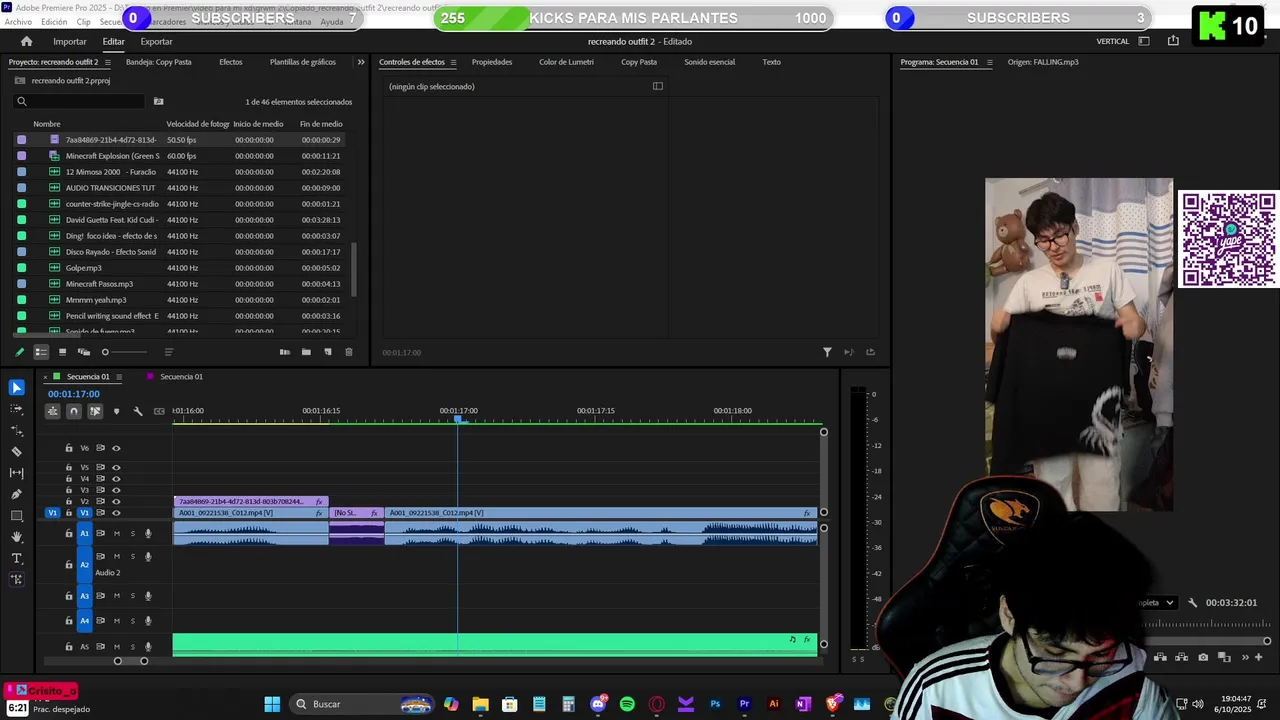Switch to Color de Lumetri tab
Image resolution: width=1280 pixels, height=720 pixels.
click(x=566, y=62)
